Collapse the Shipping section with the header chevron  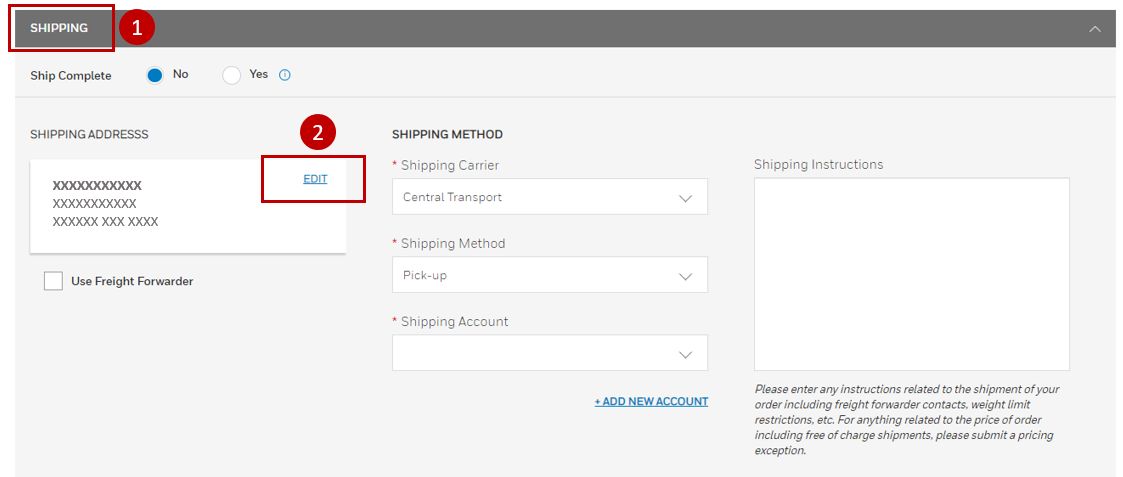click(x=1094, y=29)
